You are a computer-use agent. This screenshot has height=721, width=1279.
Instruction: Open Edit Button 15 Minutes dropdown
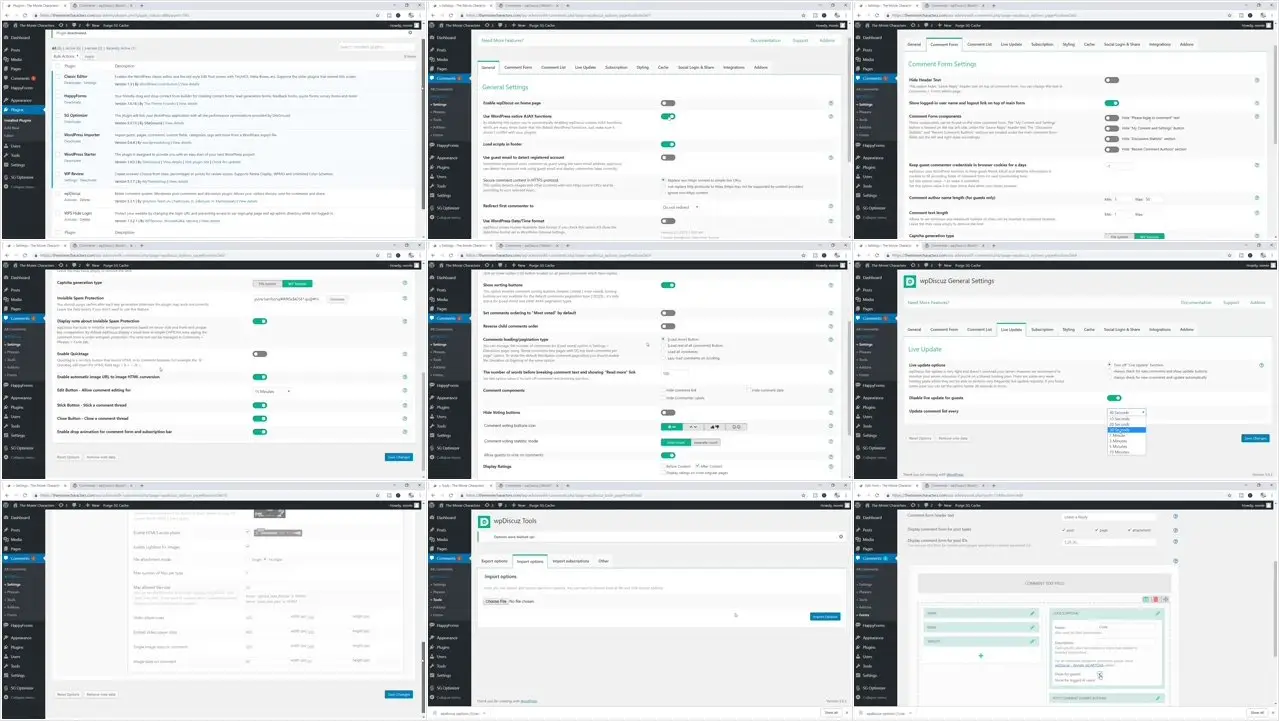pyautogui.click(x=272, y=391)
